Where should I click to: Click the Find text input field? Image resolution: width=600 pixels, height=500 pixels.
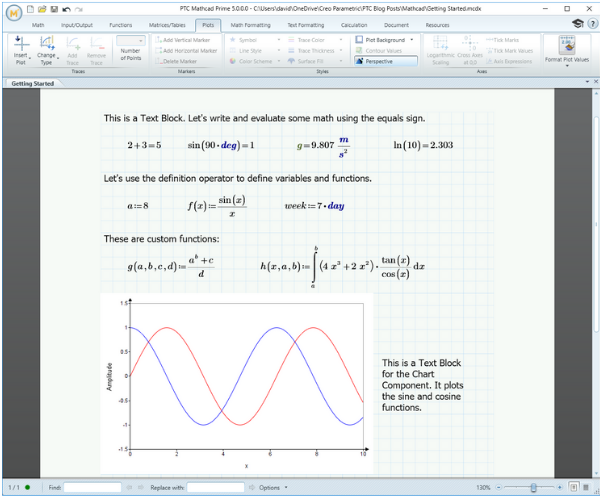pyautogui.click(x=93, y=487)
